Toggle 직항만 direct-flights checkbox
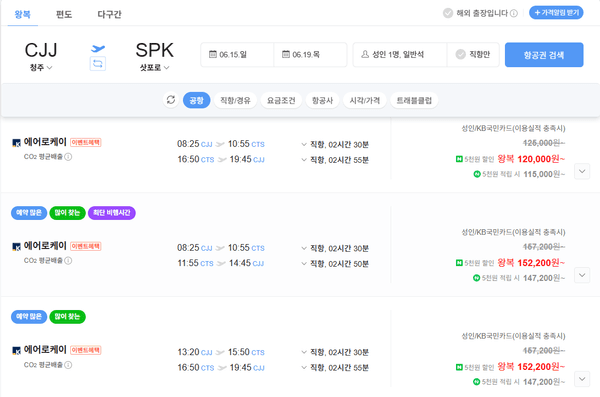Screen dimensions: 600x397 [461, 54]
